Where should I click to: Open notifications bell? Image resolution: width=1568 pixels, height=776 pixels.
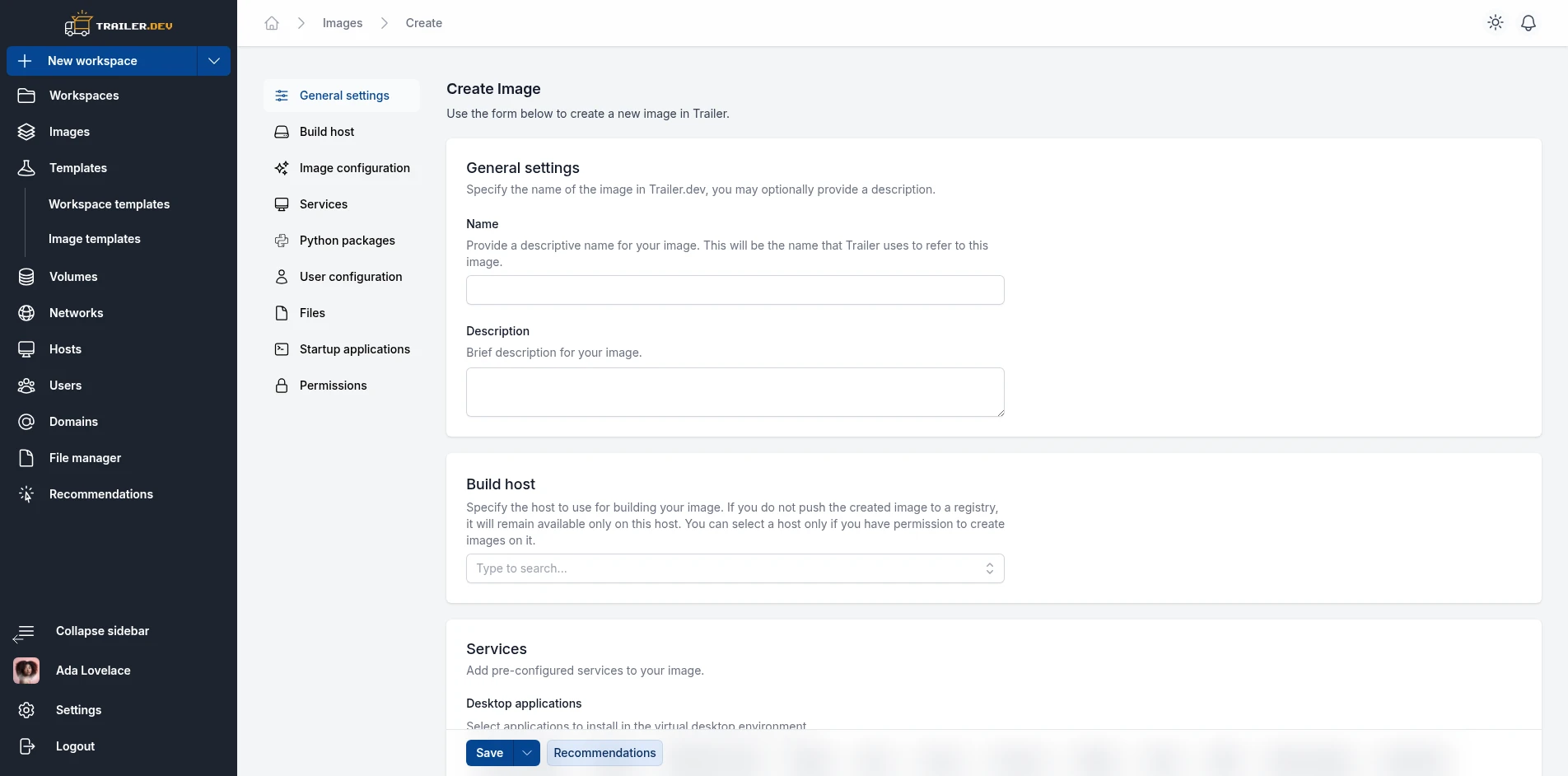tap(1528, 23)
